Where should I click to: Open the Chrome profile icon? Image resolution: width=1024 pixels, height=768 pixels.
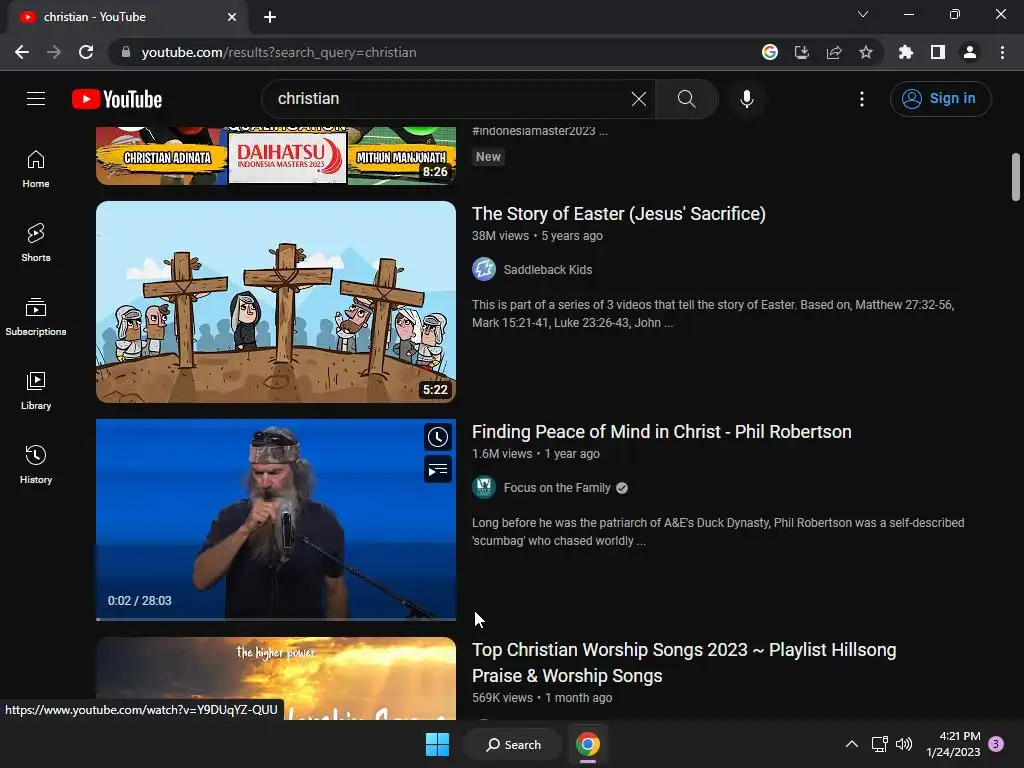[x=970, y=52]
